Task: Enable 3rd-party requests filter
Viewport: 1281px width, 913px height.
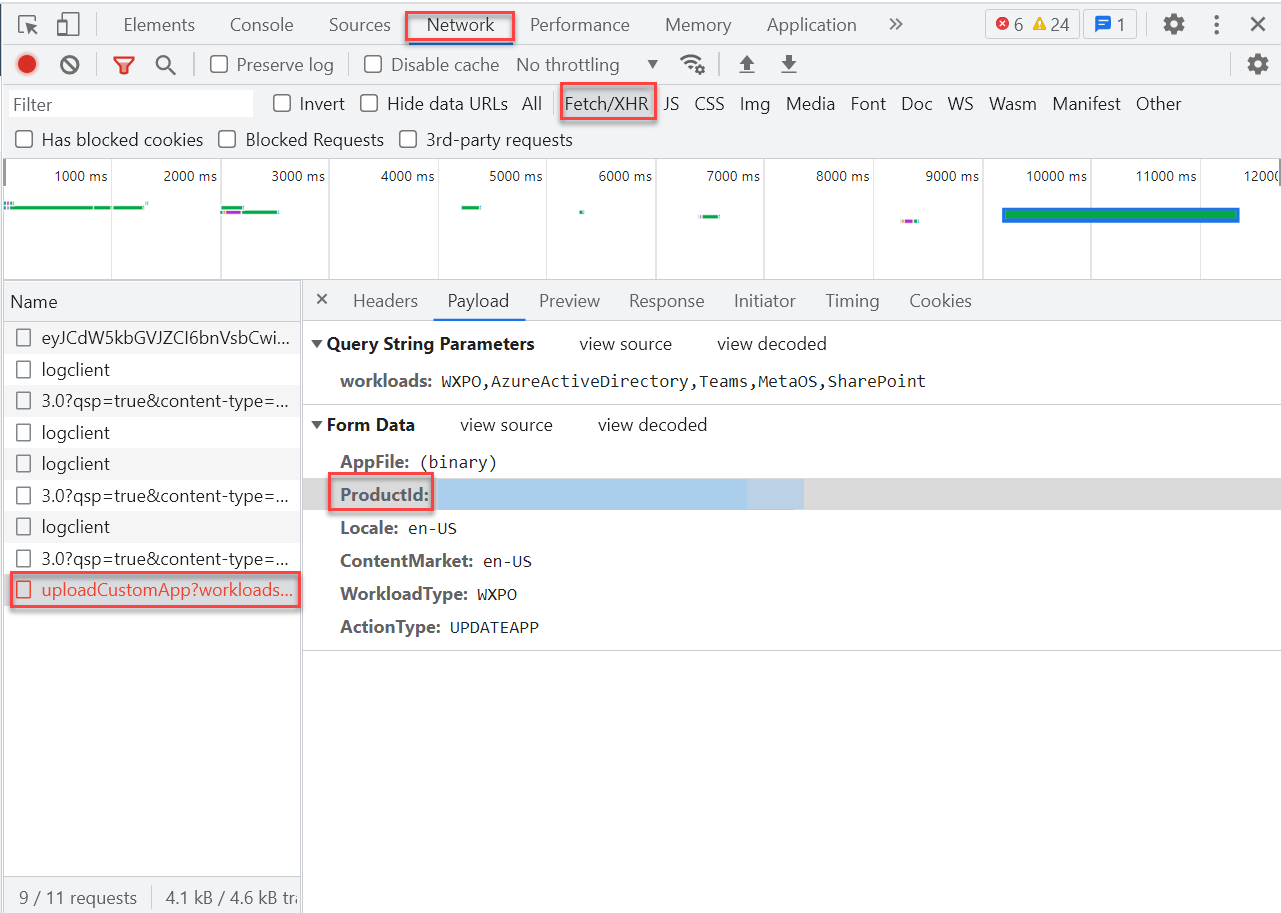Action: click(x=408, y=140)
